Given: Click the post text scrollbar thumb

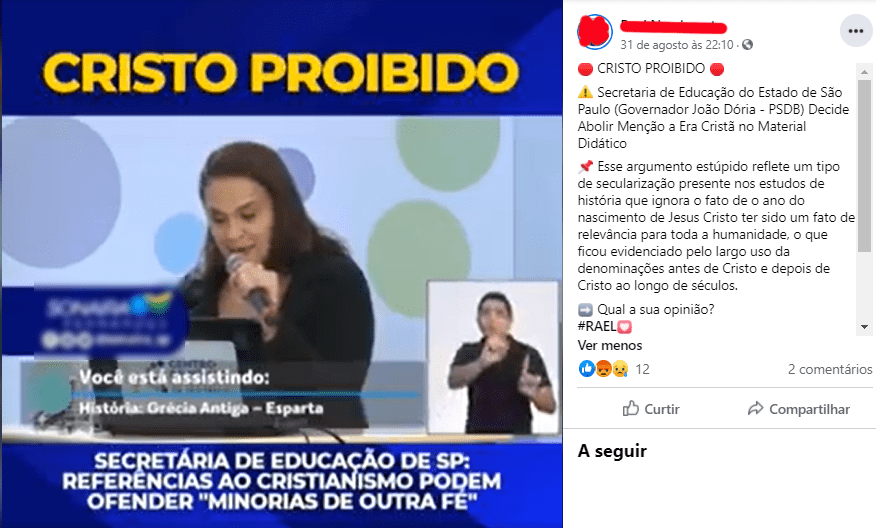Looking at the screenshot, I should [x=864, y=165].
